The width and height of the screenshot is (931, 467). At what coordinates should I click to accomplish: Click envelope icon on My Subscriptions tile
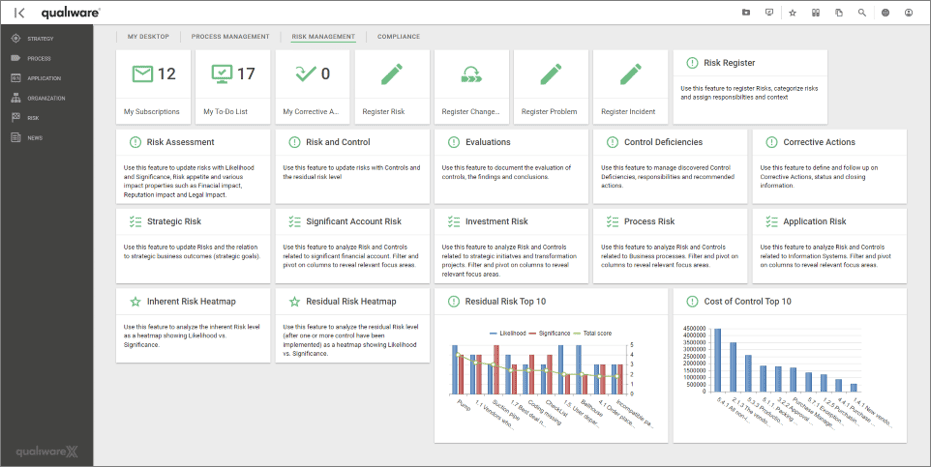click(142, 74)
